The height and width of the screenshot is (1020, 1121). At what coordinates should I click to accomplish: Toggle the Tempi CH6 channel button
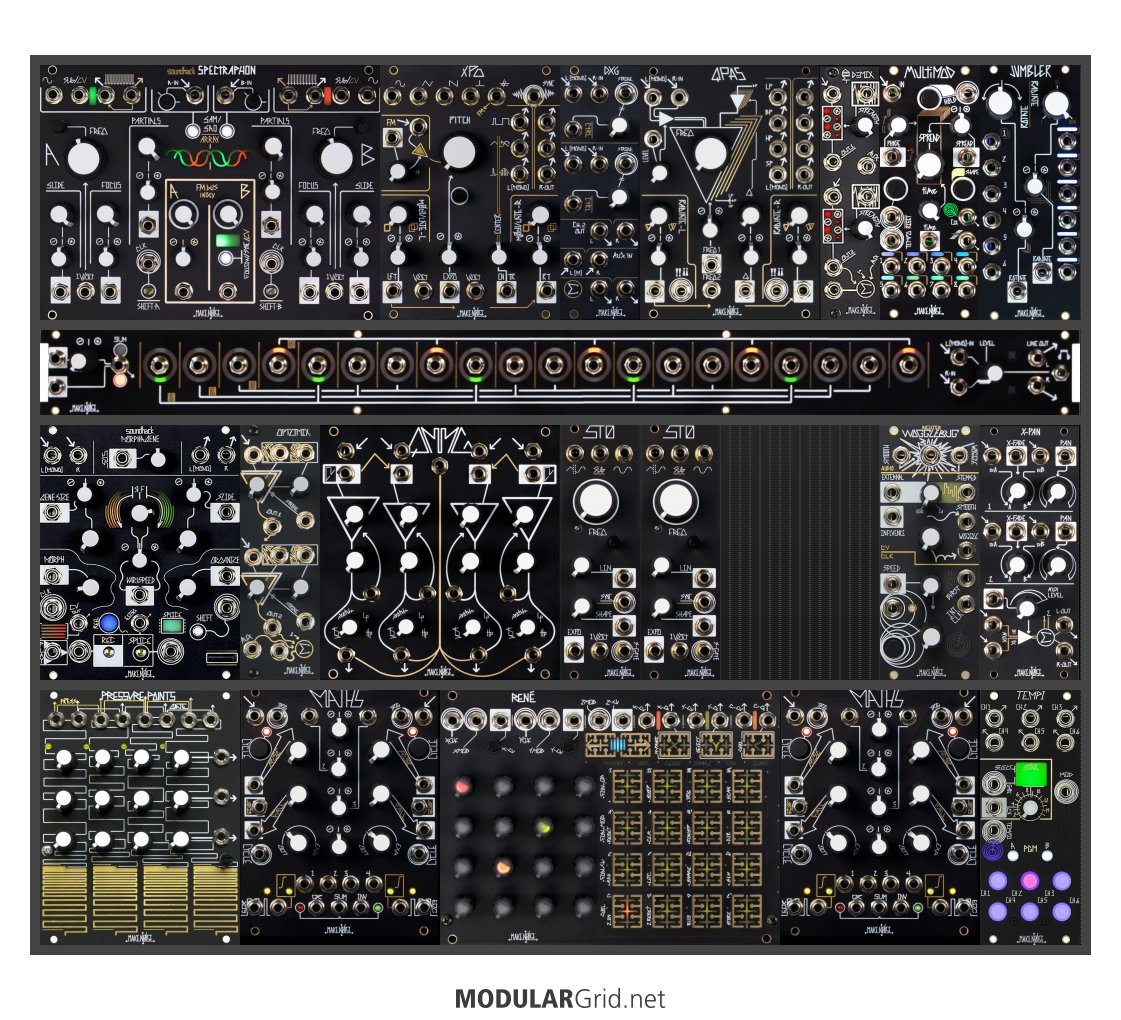point(1062,911)
